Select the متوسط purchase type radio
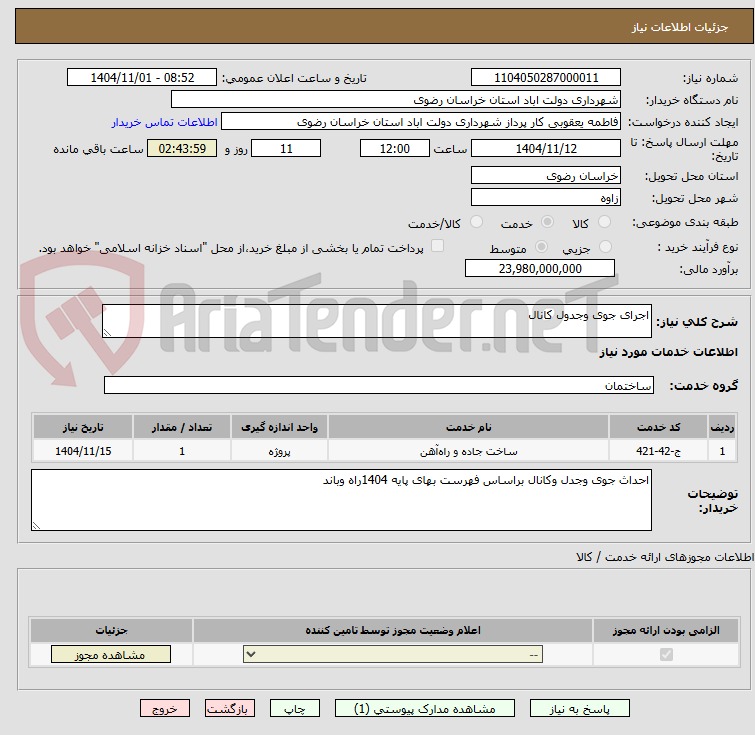 click(542, 247)
